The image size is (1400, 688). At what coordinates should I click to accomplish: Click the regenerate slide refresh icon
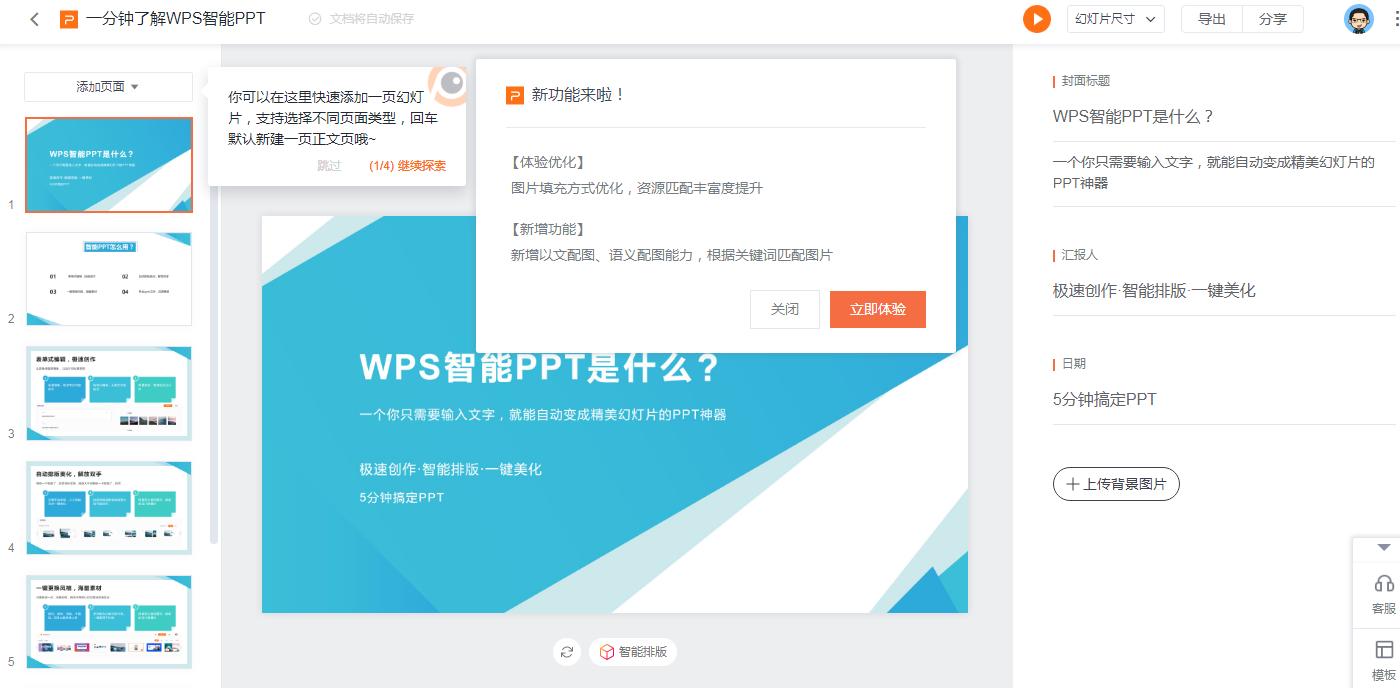(567, 651)
